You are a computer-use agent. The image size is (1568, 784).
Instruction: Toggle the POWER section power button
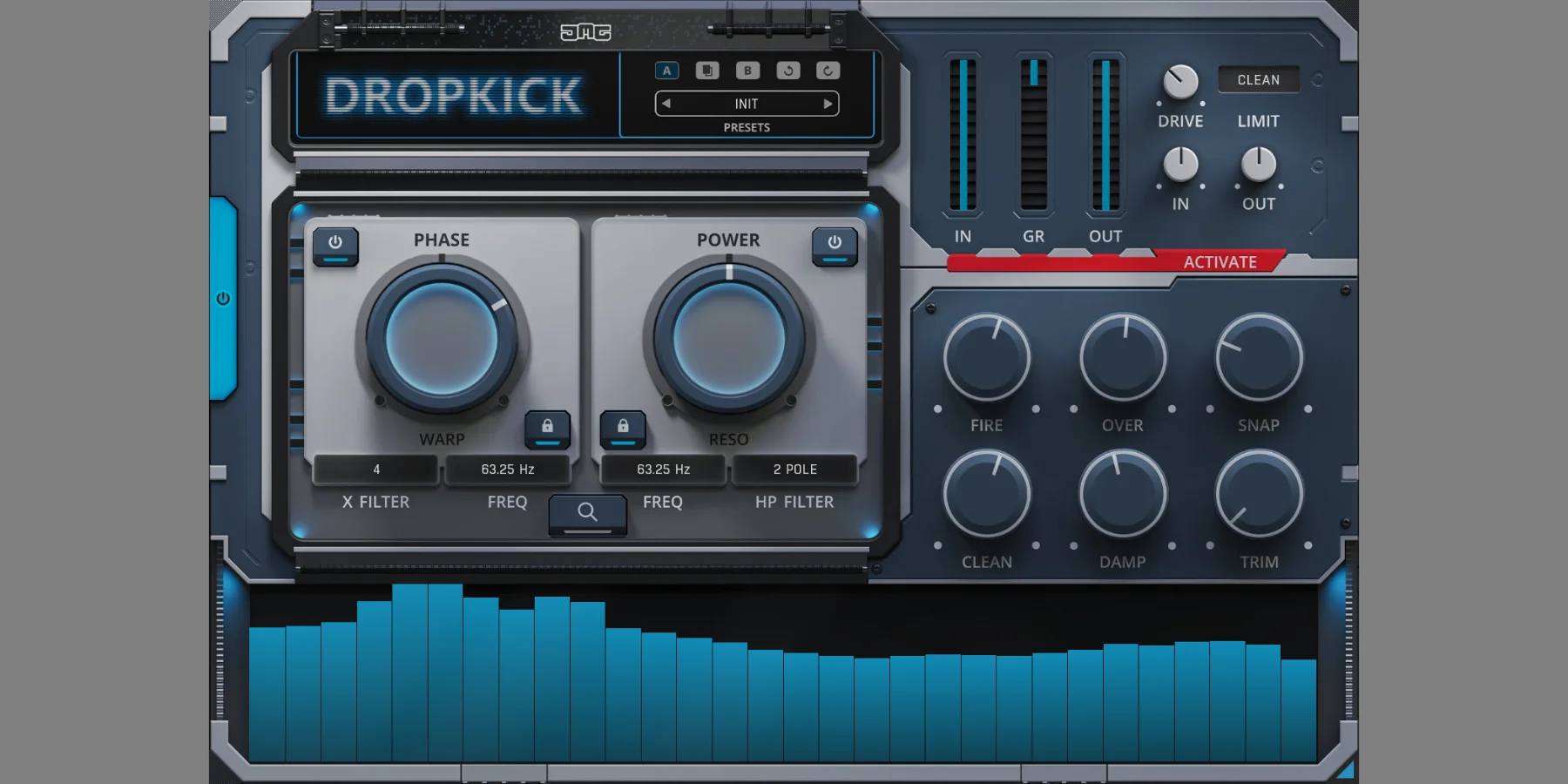[835, 245]
